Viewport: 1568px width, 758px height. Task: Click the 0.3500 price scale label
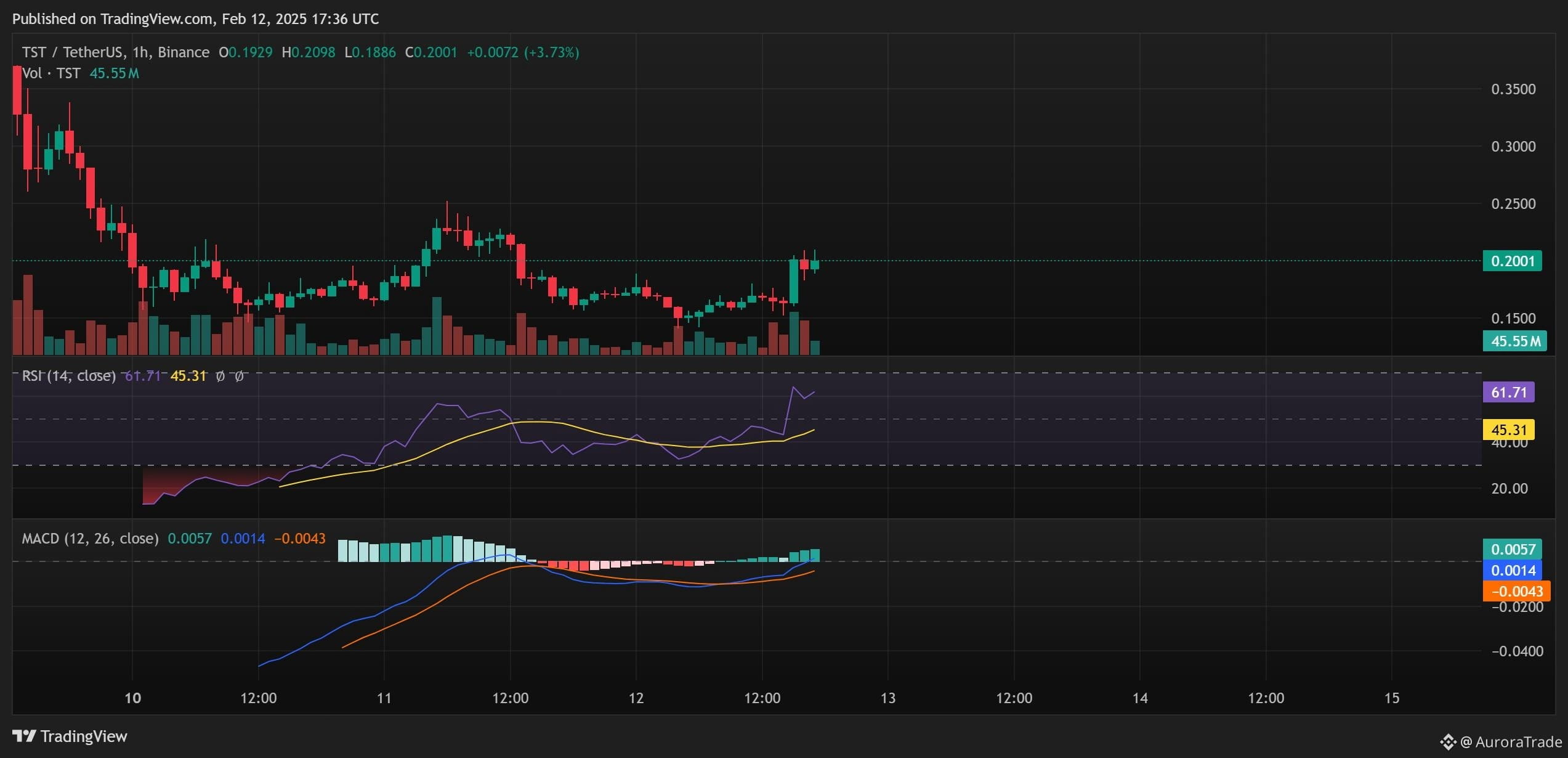coord(1513,89)
